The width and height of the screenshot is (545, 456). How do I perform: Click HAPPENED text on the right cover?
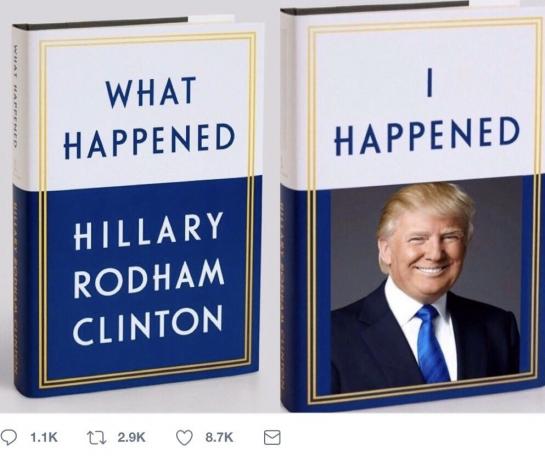pyautogui.click(x=427, y=135)
